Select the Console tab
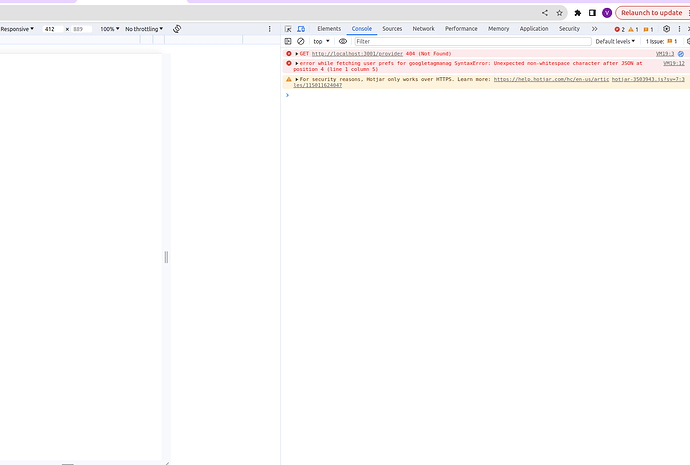Screen dimensions: 690x465 362,29
